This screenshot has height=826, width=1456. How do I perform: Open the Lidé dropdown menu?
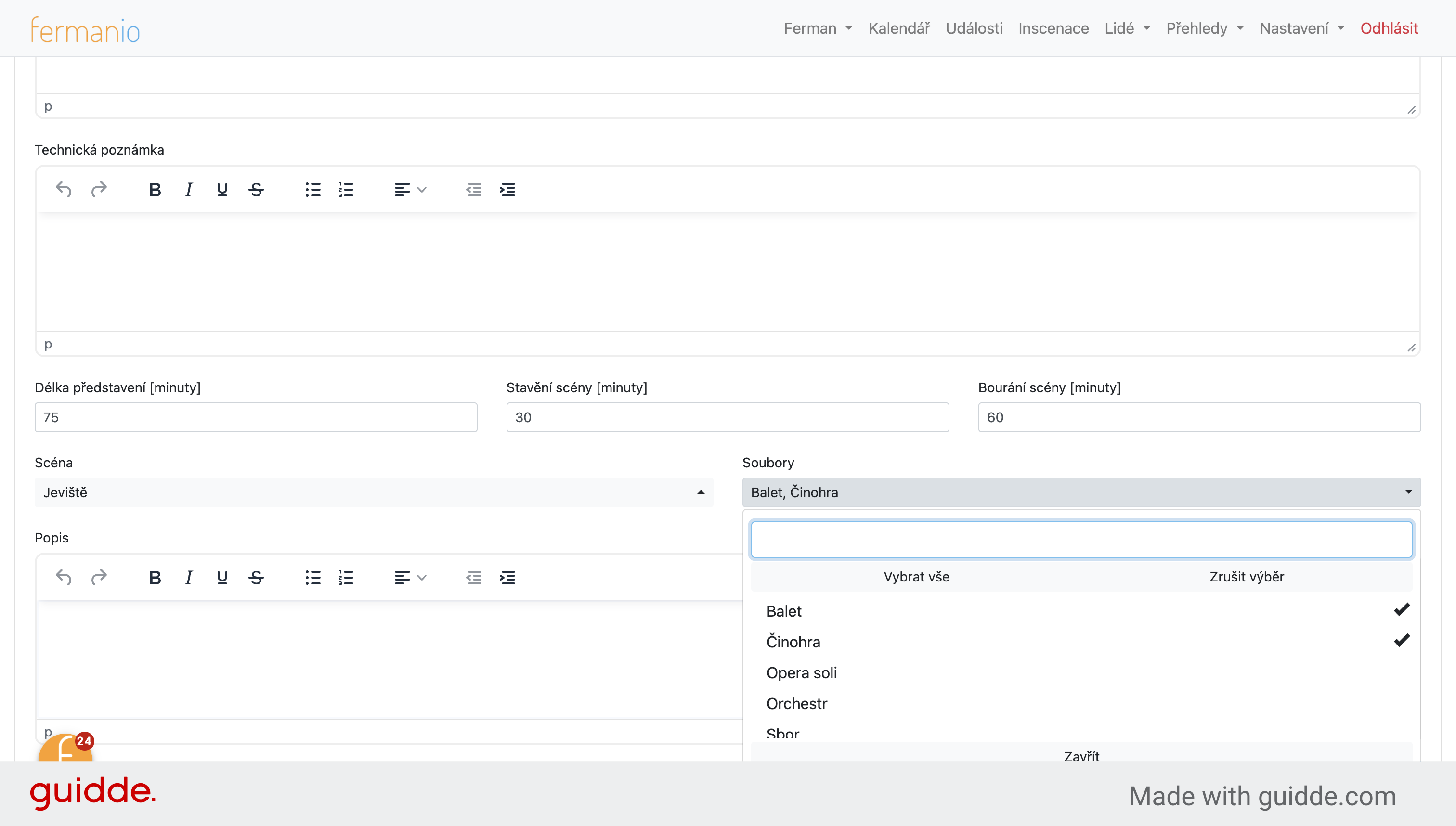1127,28
